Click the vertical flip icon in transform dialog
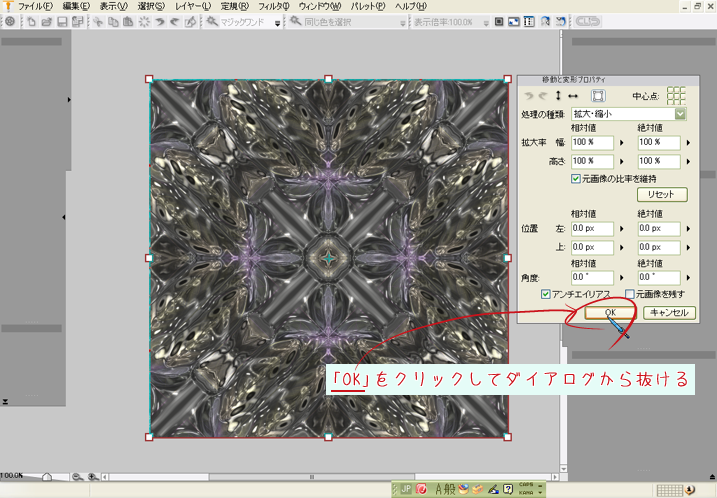717x498 pixels. click(x=558, y=96)
